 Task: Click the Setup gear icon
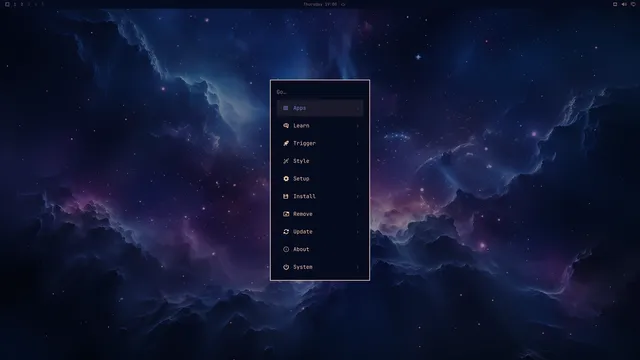tap(286, 179)
